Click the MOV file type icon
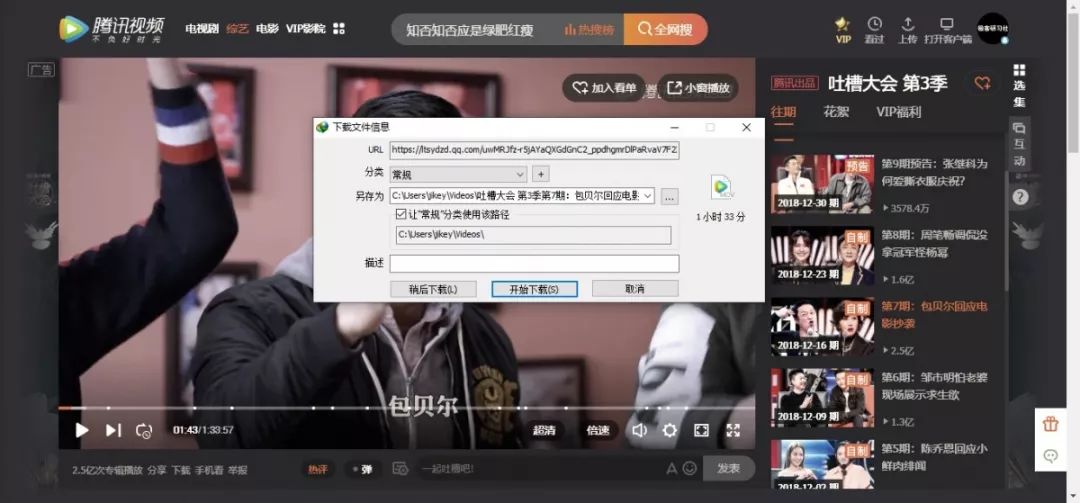This screenshot has height=503, width=1080. [x=721, y=187]
